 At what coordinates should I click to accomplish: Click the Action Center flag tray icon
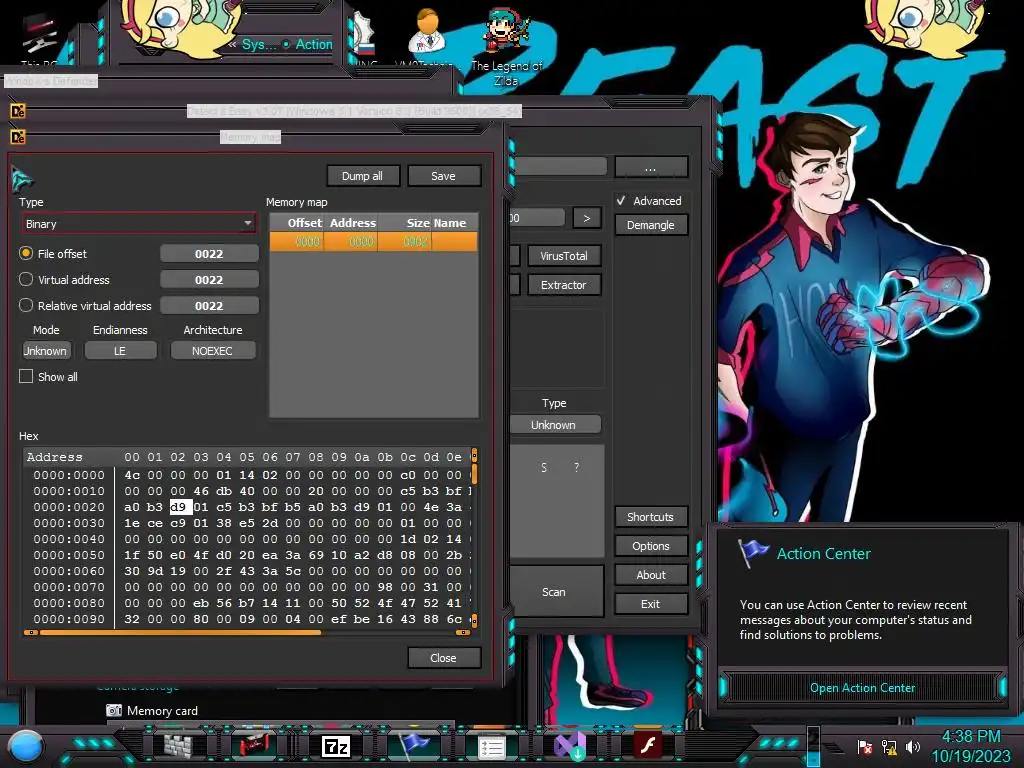tap(865, 747)
